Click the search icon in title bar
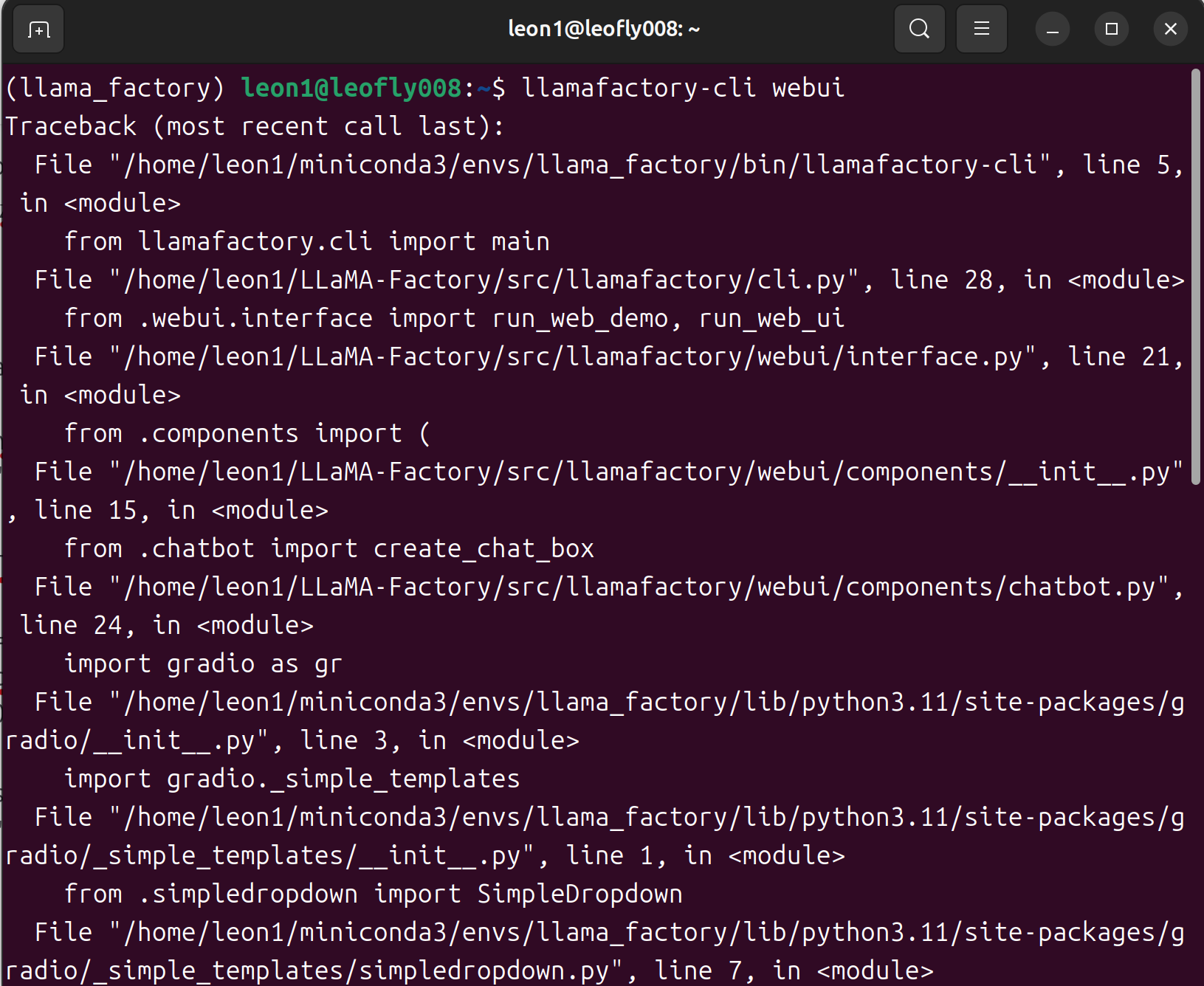The height and width of the screenshot is (986, 1204). [x=919, y=30]
